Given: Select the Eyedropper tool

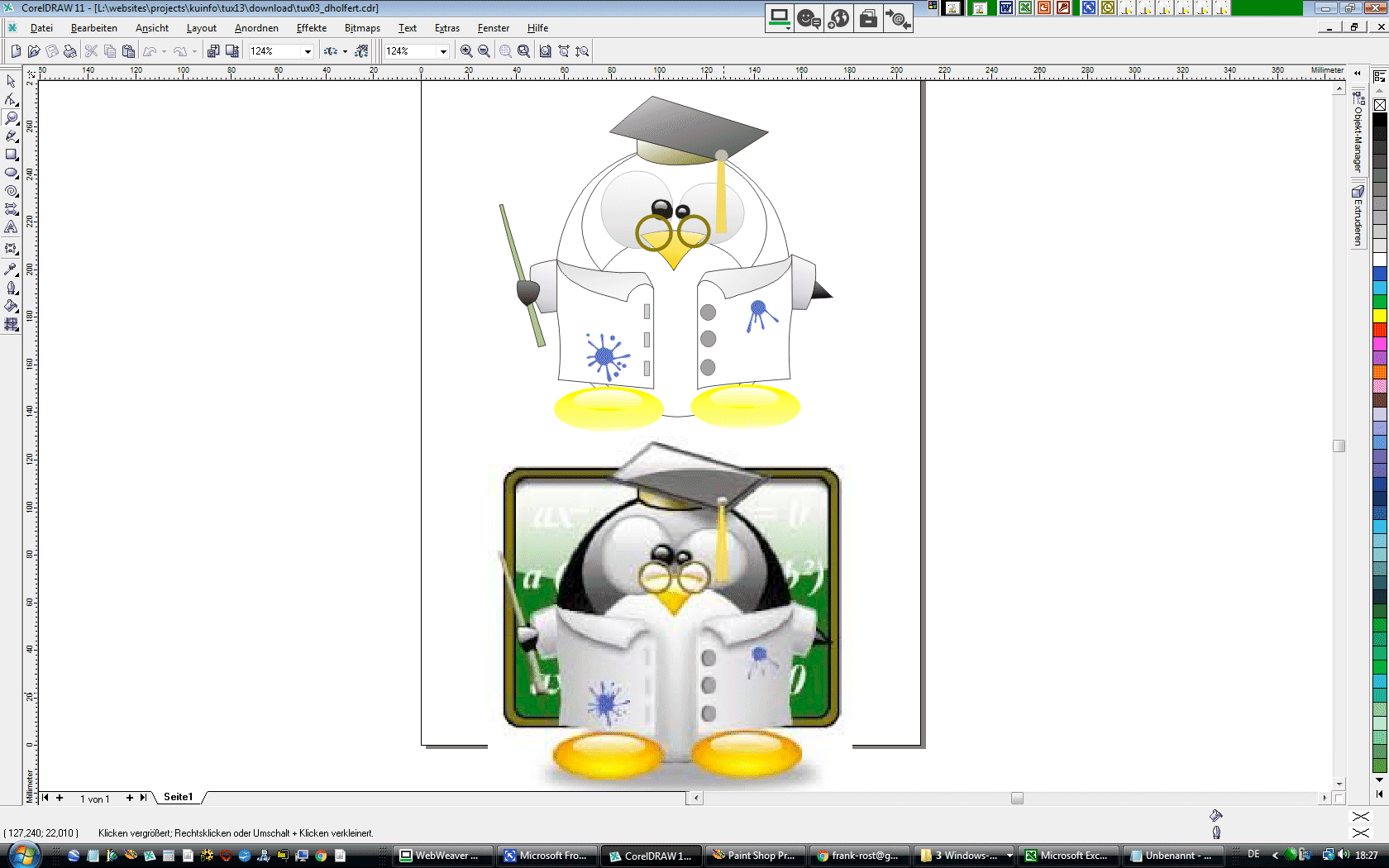Looking at the screenshot, I should coord(11,269).
